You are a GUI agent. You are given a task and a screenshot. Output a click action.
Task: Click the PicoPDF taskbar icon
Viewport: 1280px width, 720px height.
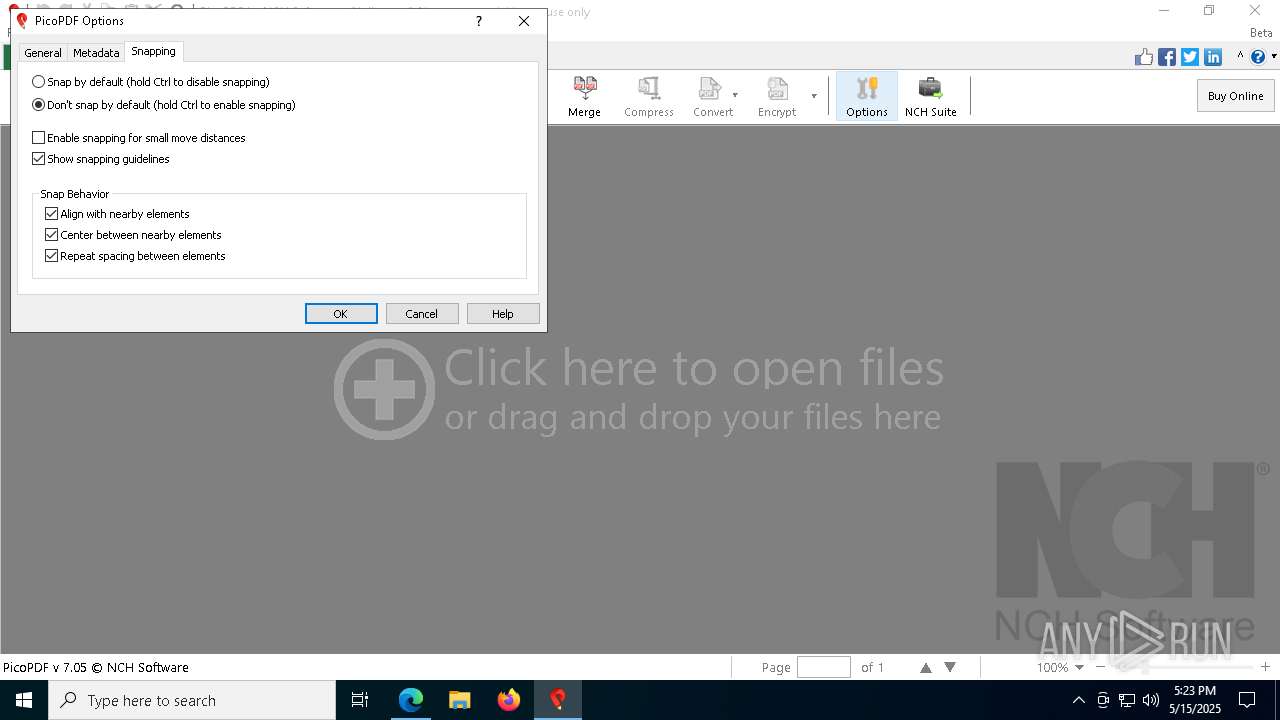point(558,700)
